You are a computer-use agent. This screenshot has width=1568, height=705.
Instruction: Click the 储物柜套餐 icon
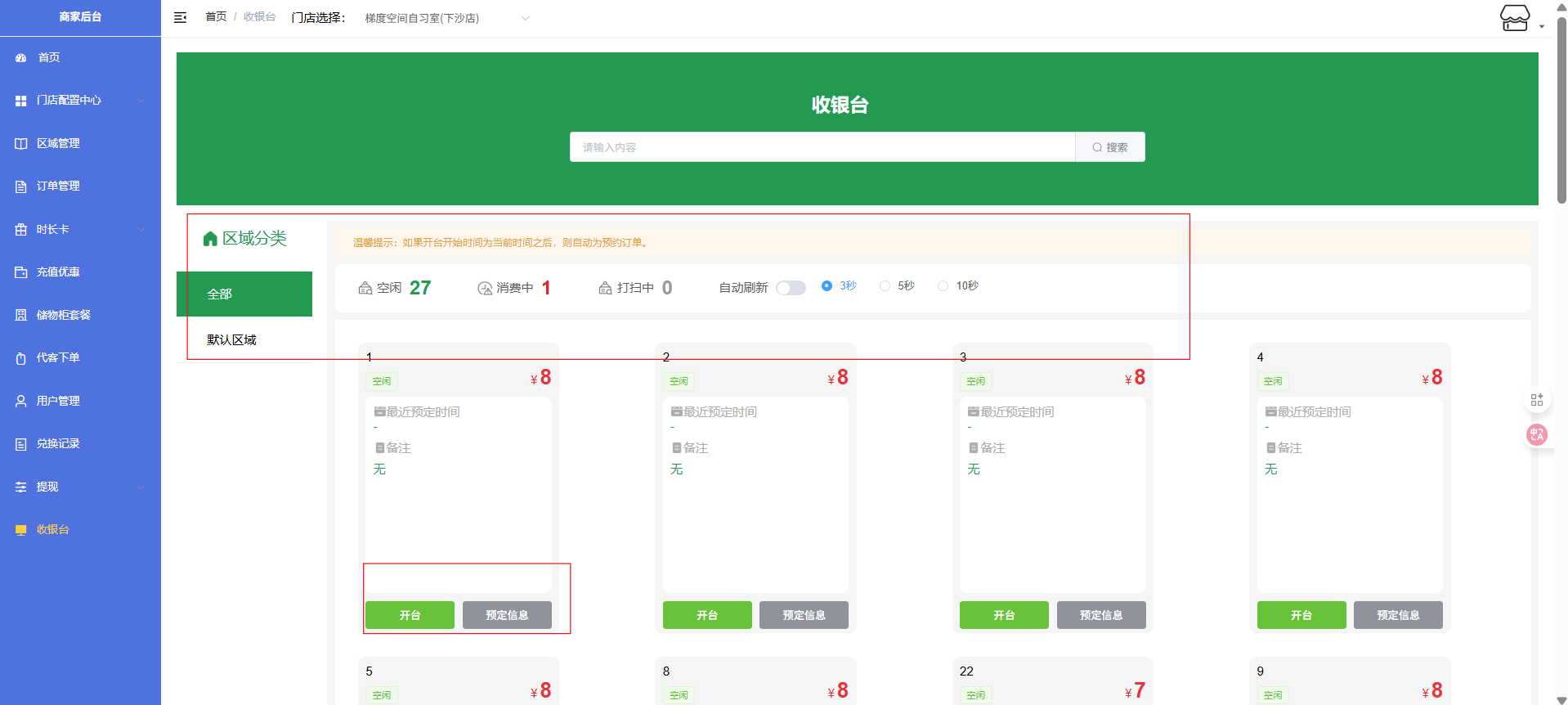pos(21,315)
